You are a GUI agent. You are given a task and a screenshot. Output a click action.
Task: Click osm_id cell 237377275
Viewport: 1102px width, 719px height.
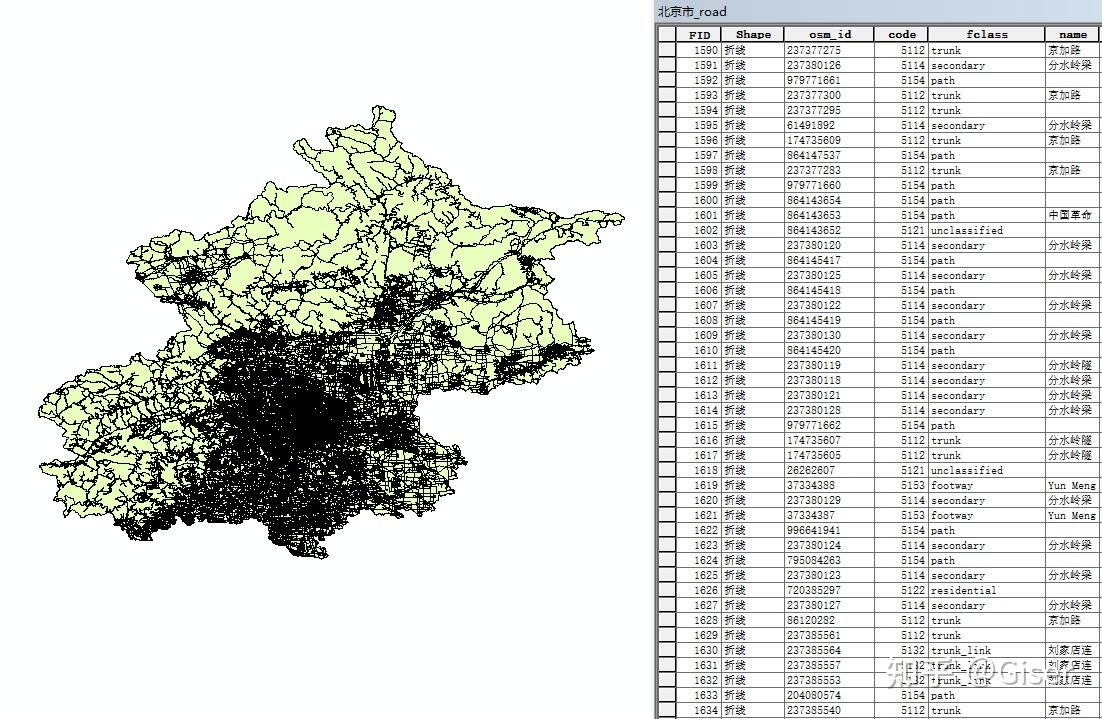[x=829, y=50]
